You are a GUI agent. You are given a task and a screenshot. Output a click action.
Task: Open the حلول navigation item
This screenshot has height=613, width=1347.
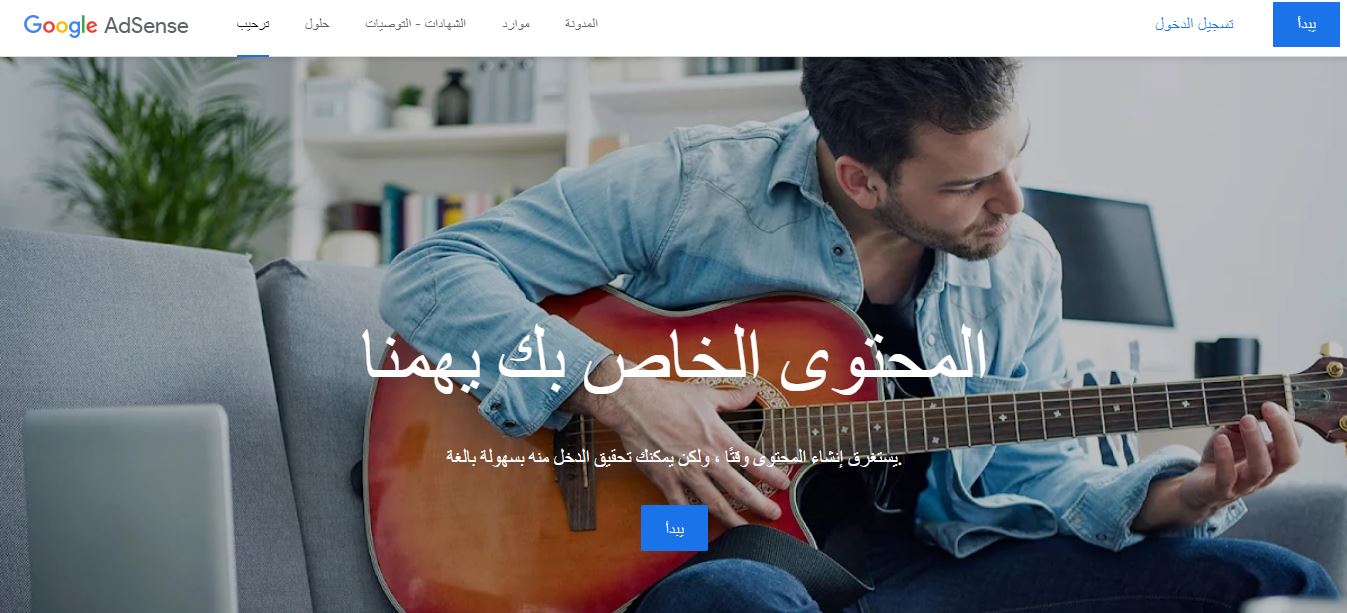click(x=317, y=24)
